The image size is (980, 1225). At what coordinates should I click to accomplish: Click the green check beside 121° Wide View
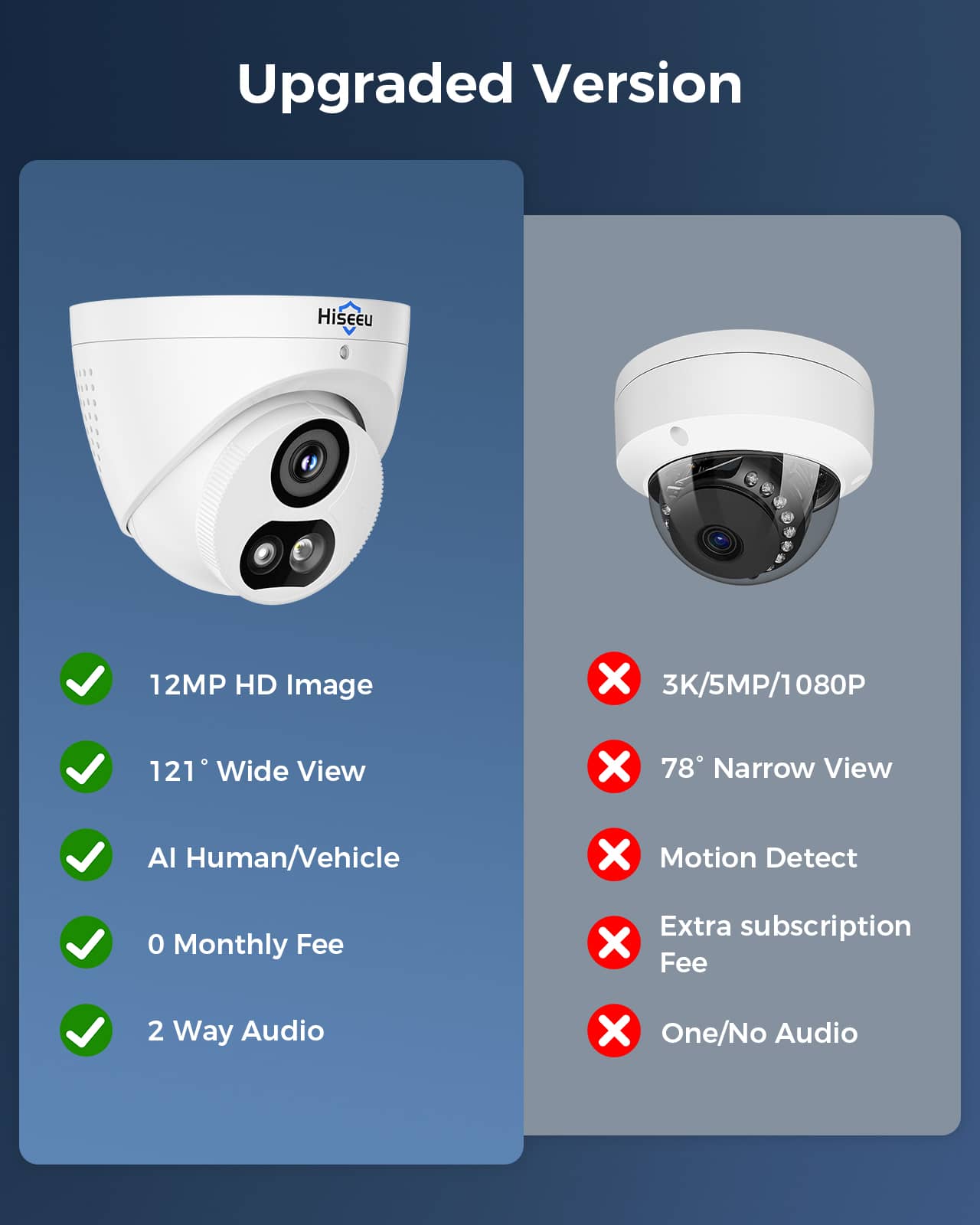[87, 766]
